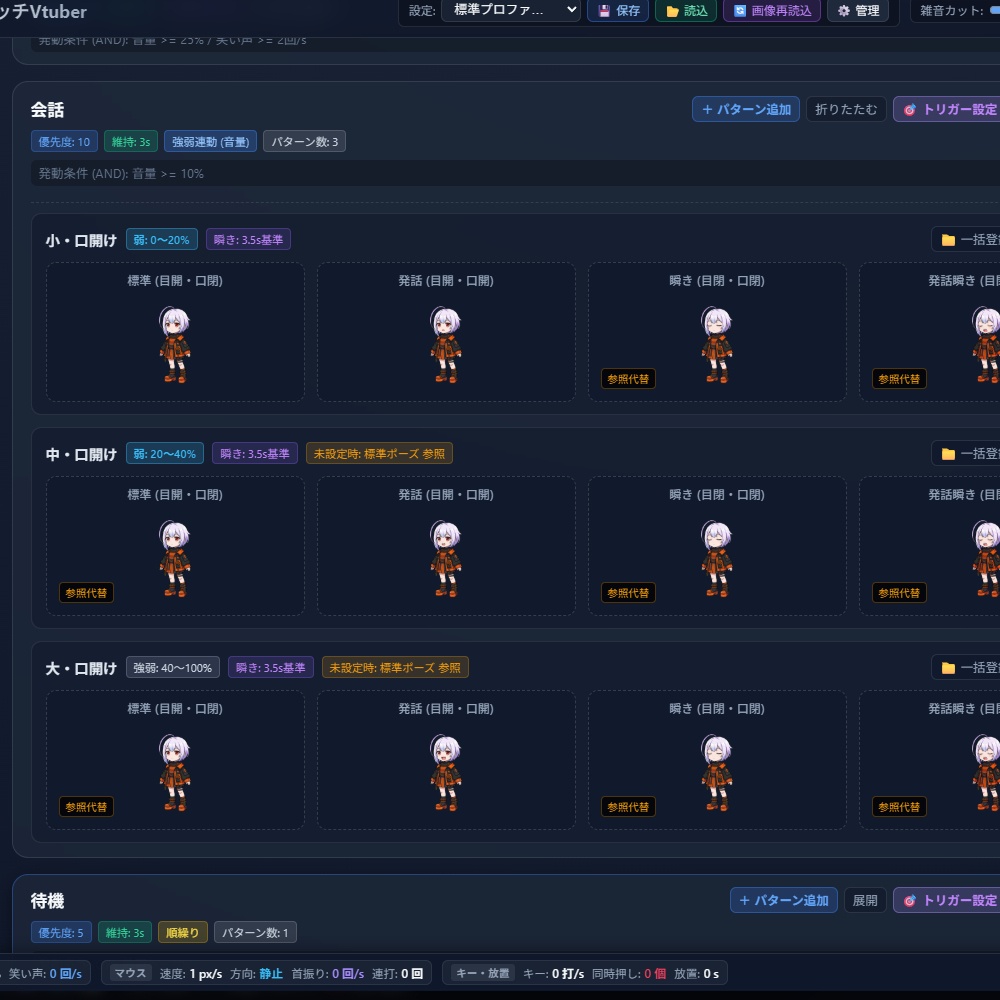Select 瞬き (目閉・口閉) thumbnail in 大・口開け
This screenshot has width=1000, height=1000.
717,760
